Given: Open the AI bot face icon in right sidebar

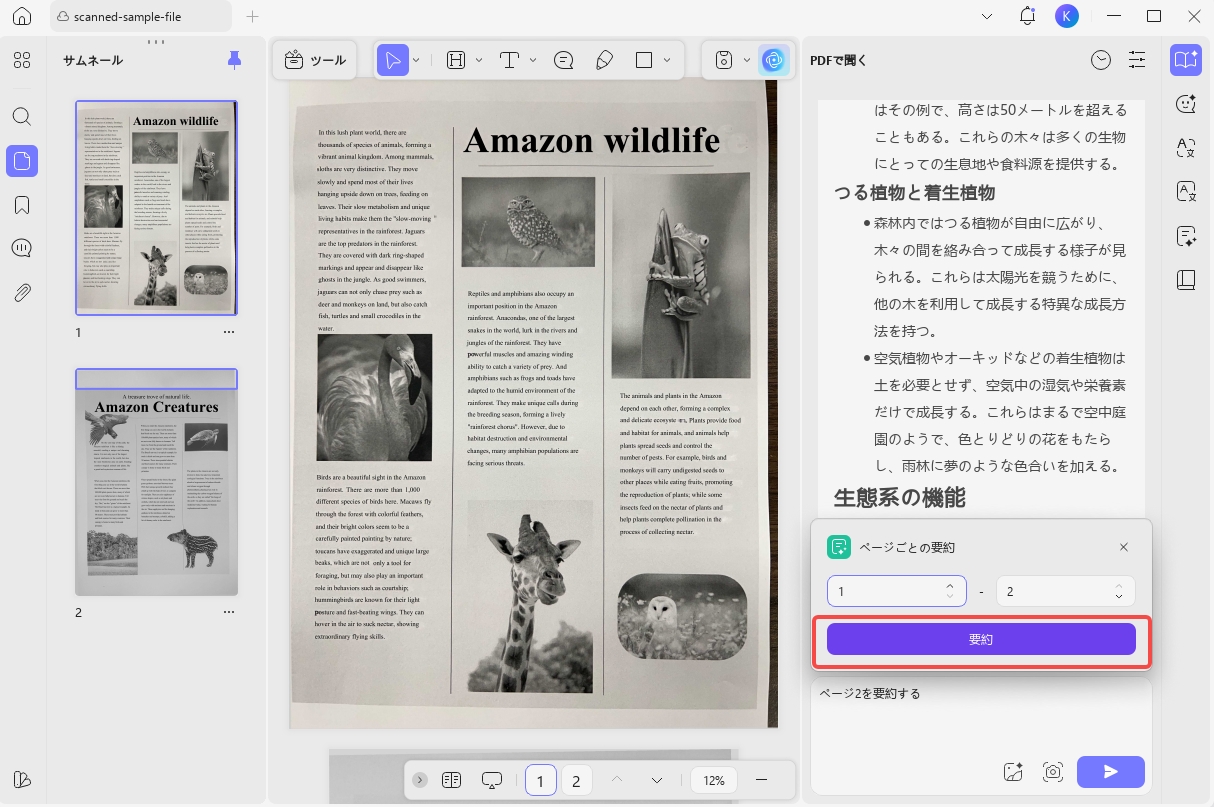Looking at the screenshot, I should click(1186, 104).
